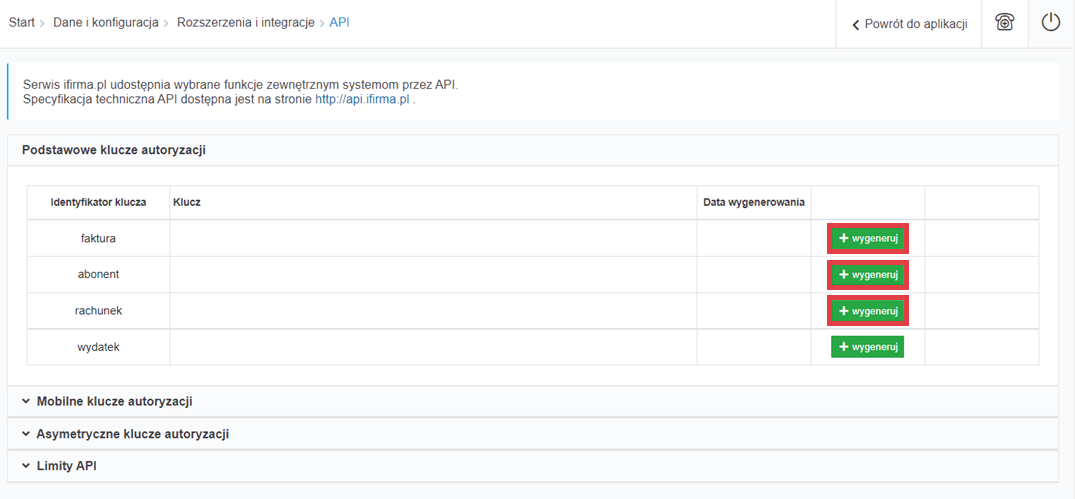Click the API breadcrumb item
Image resolution: width=1075 pixels, height=499 pixels.
click(339, 23)
